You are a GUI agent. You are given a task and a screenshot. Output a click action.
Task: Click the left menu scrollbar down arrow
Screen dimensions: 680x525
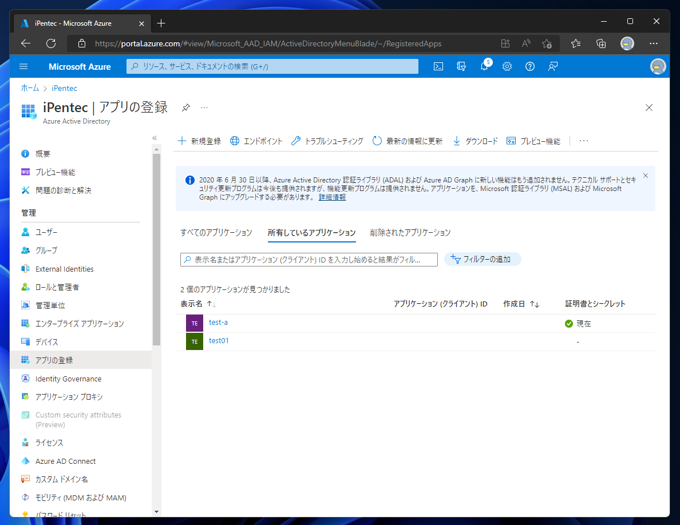156,512
